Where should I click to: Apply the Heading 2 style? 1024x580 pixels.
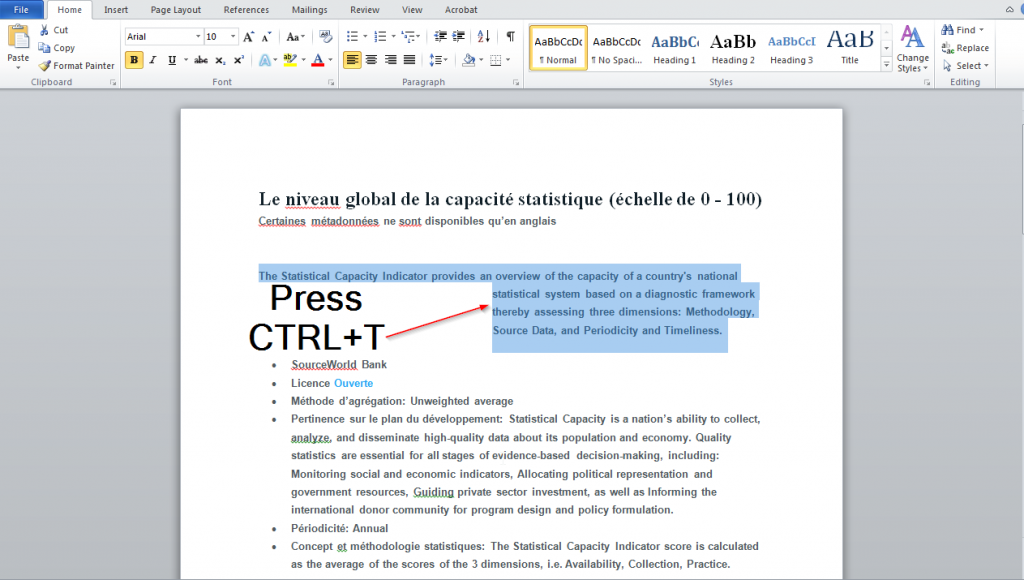click(x=733, y=48)
